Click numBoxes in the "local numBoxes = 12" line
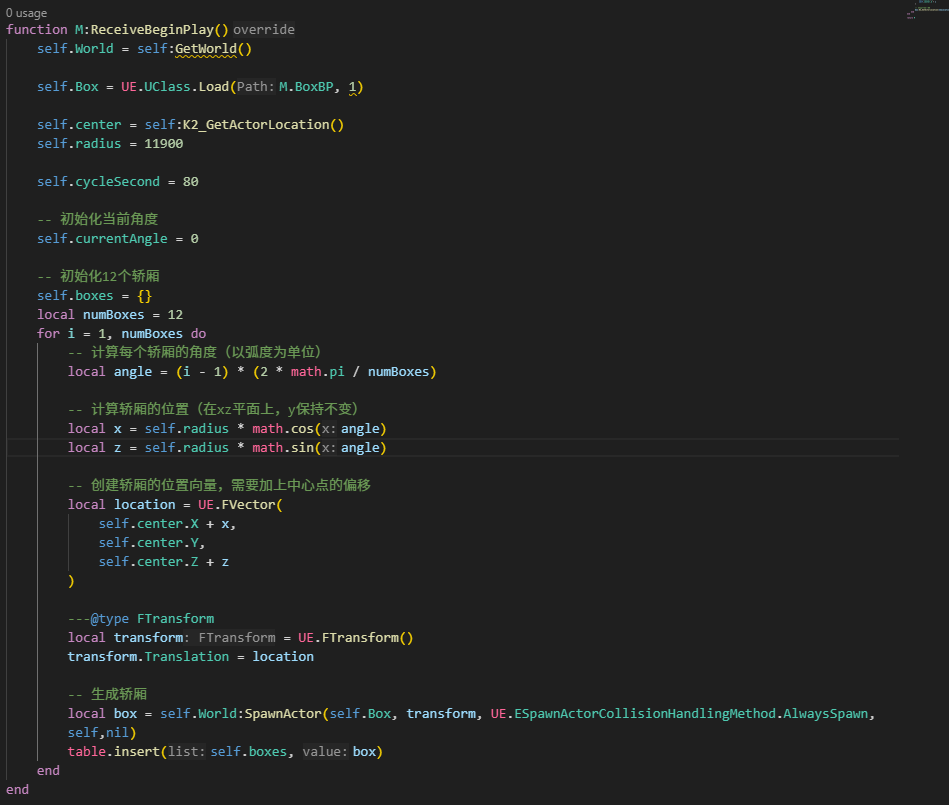 point(113,315)
